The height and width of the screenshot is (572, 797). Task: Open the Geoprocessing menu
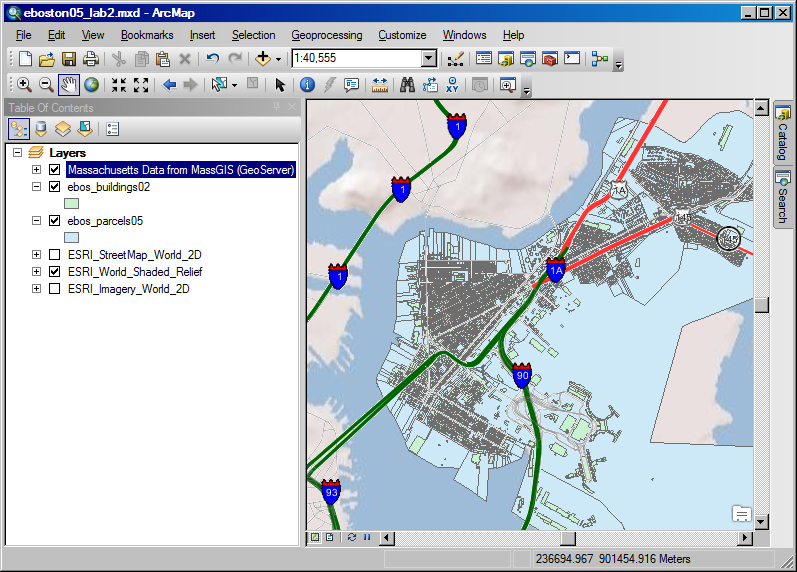coord(327,35)
